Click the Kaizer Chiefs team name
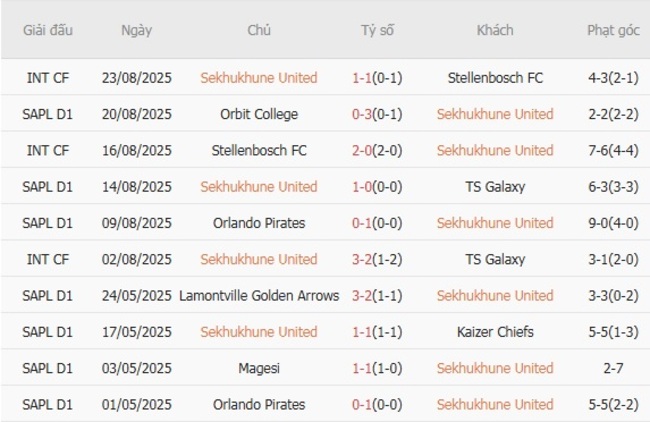 point(494,331)
